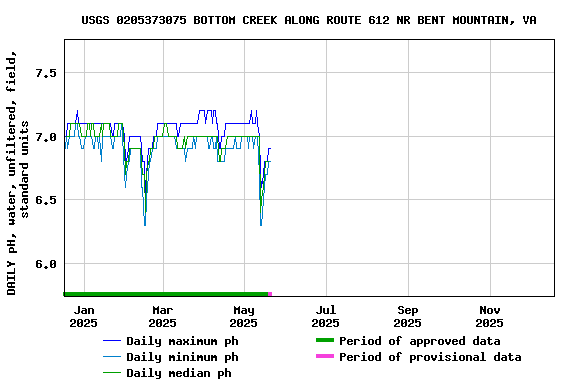Click the Sep 2025 x-axis label
The image size is (576, 384).
[408, 317]
